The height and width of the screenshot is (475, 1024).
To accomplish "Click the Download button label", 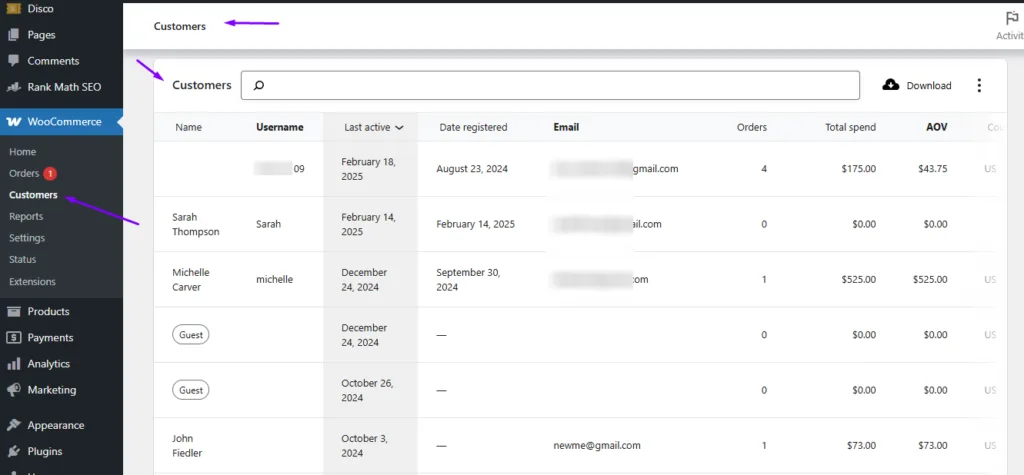I will 929,86.
